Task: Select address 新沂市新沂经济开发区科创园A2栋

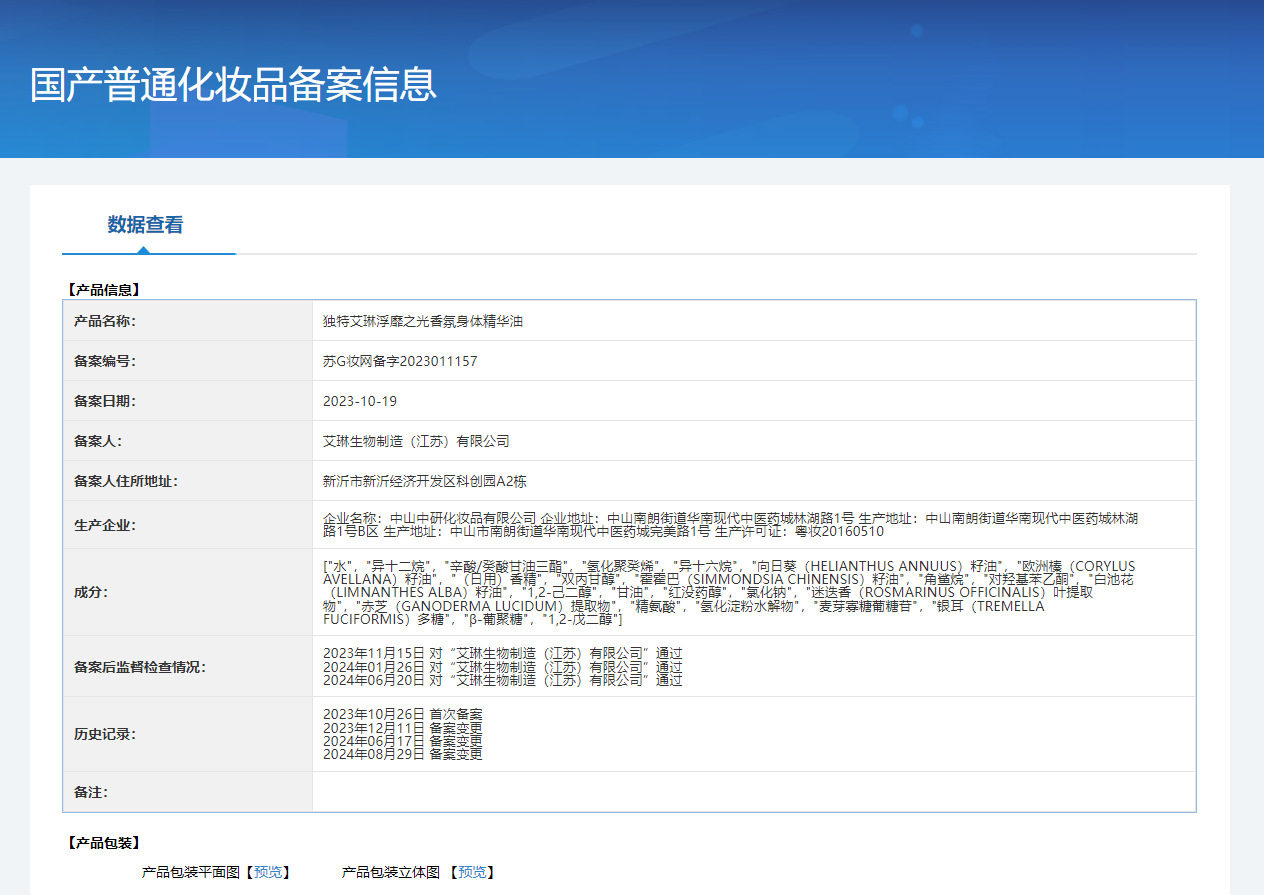Action: pos(425,481)
